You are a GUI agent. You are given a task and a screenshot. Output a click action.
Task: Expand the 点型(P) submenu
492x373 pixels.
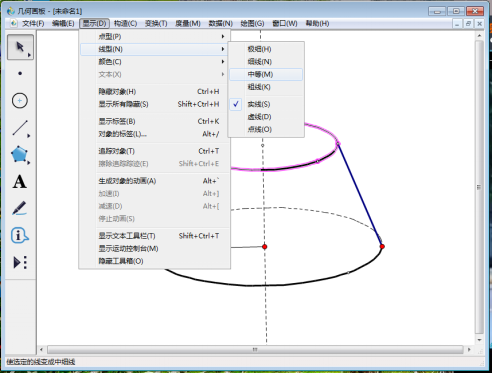155,36
